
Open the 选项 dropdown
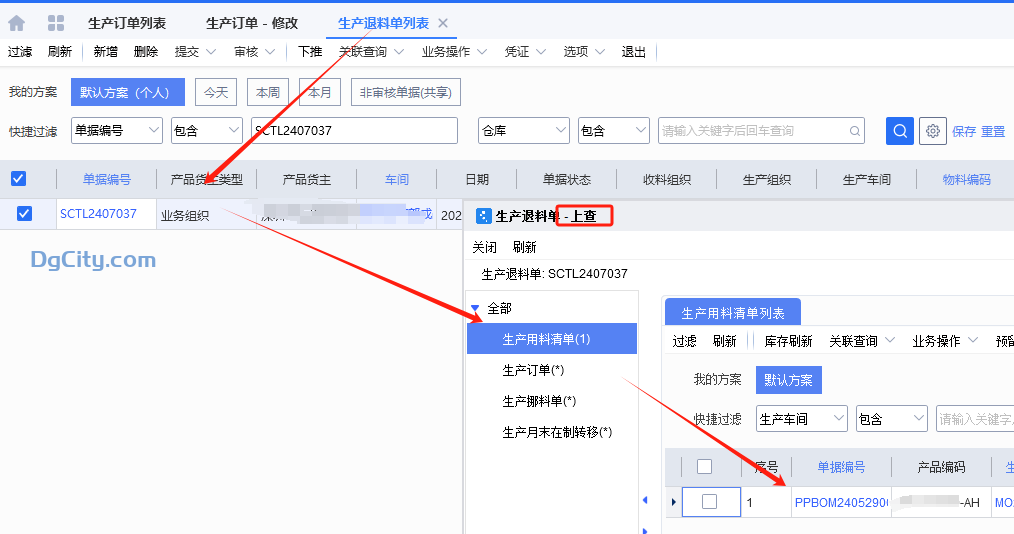(584, 52)
